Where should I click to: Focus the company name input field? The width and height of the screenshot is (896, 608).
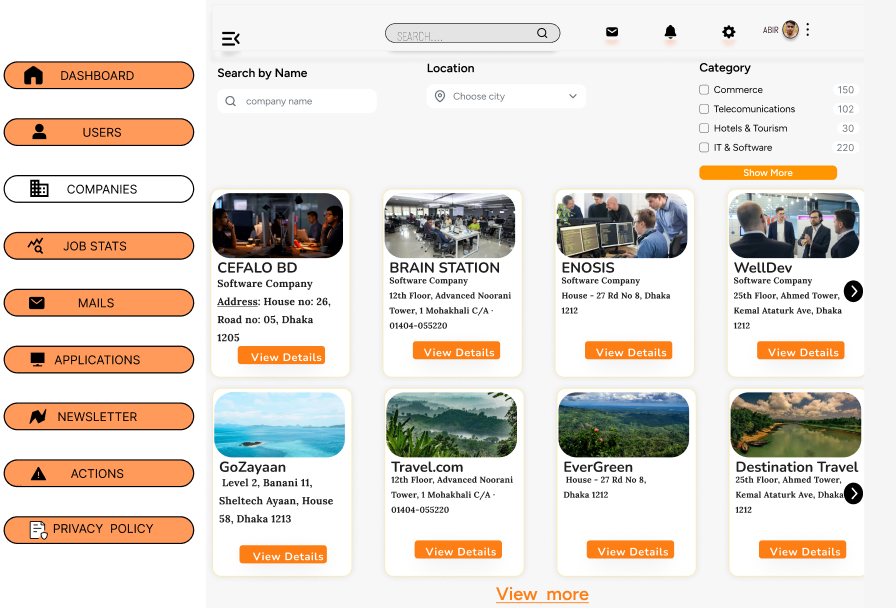pyautogui.click(x=297, y=101)
